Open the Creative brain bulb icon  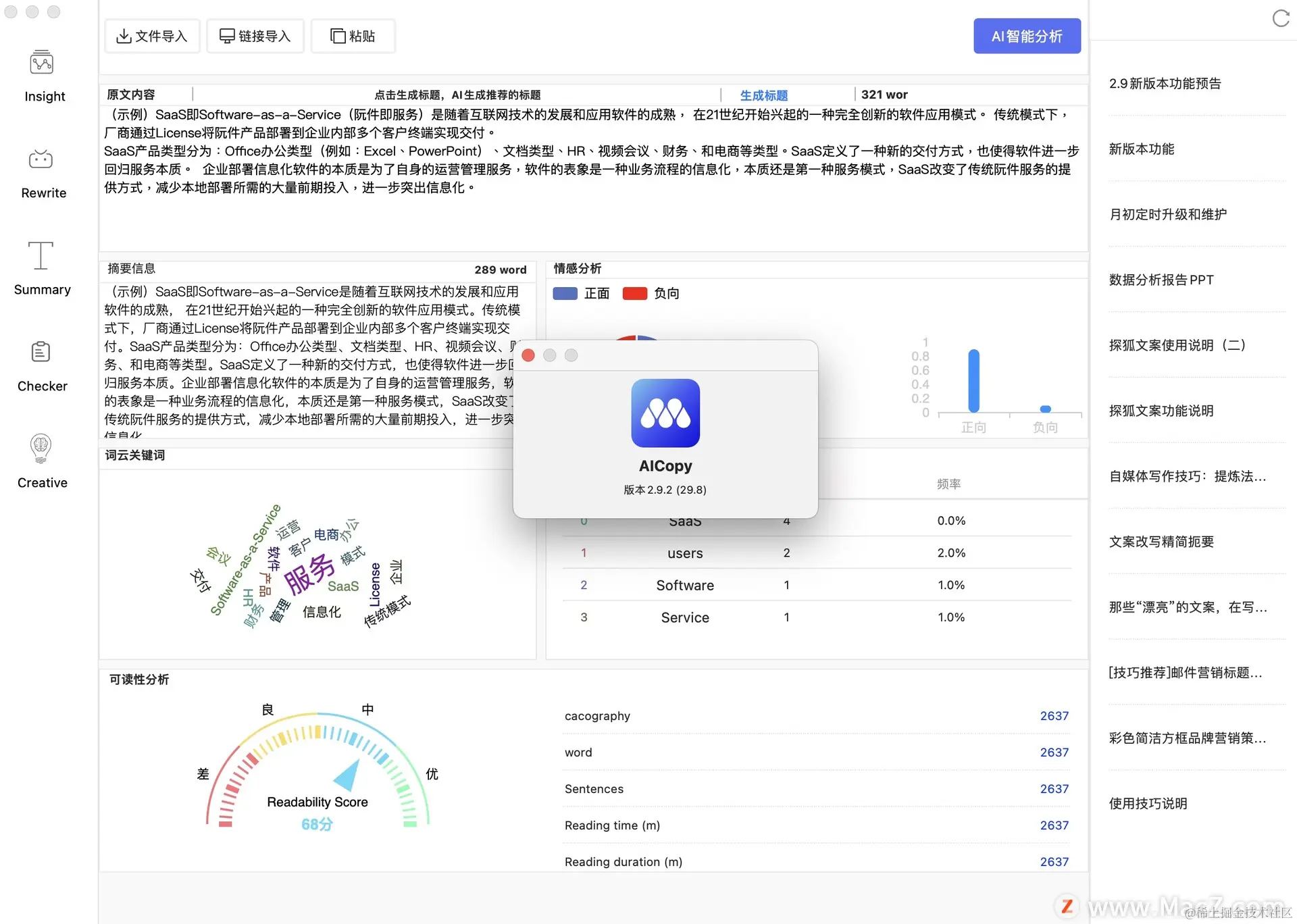(41, 448)
